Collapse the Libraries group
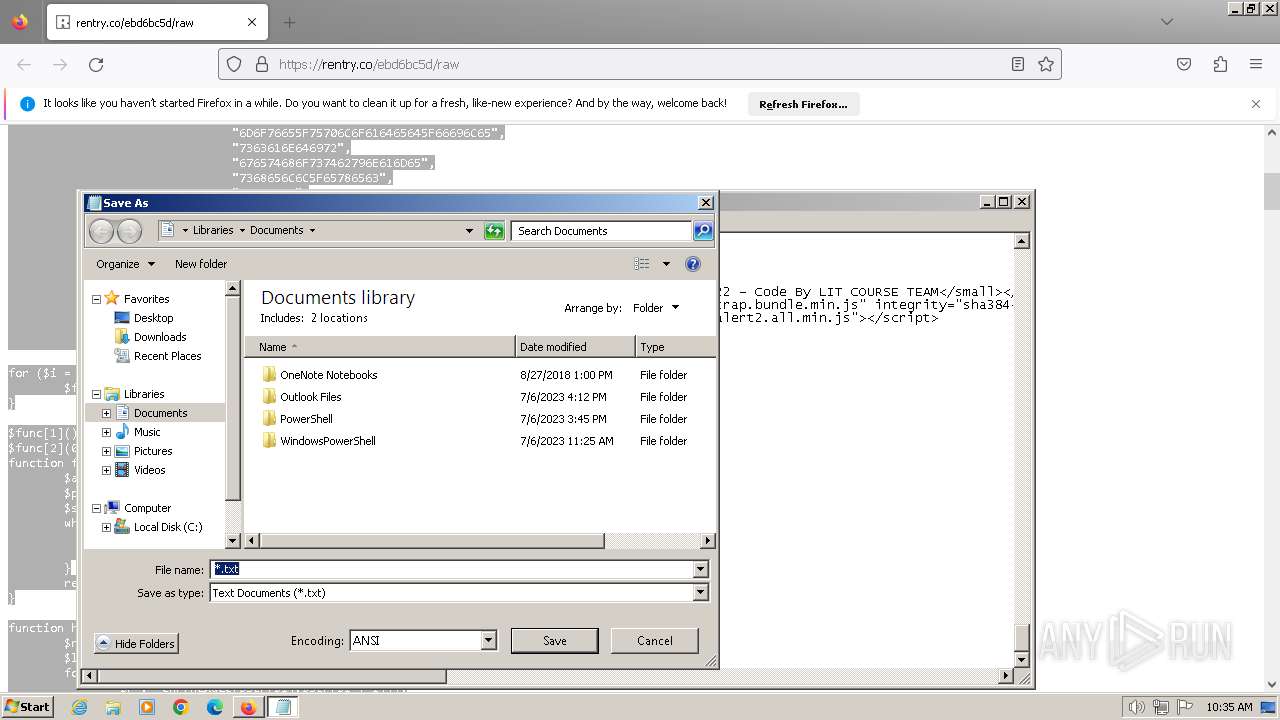Image resolution: width=1280 pixels, height=720 pixels. click(97, 394)
